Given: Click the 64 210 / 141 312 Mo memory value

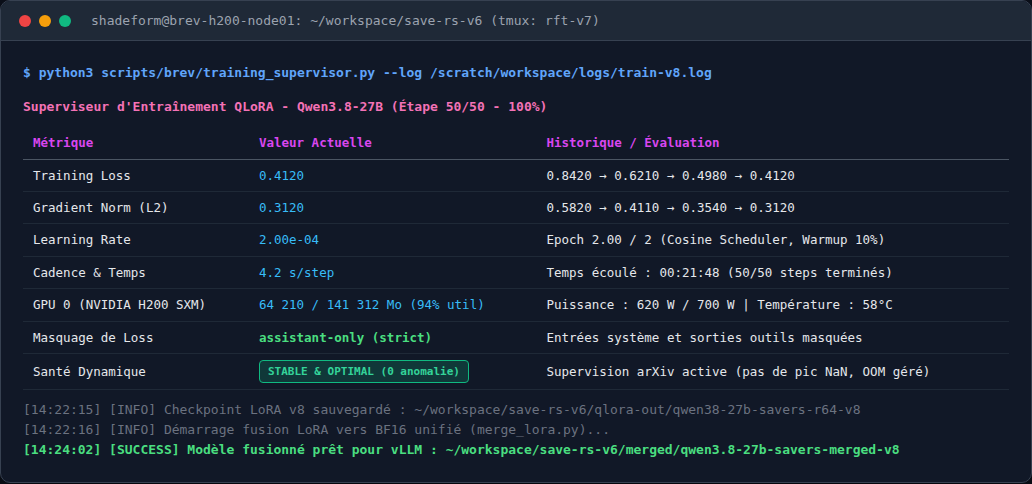Looking at the screenshot, I should [372, 305].
